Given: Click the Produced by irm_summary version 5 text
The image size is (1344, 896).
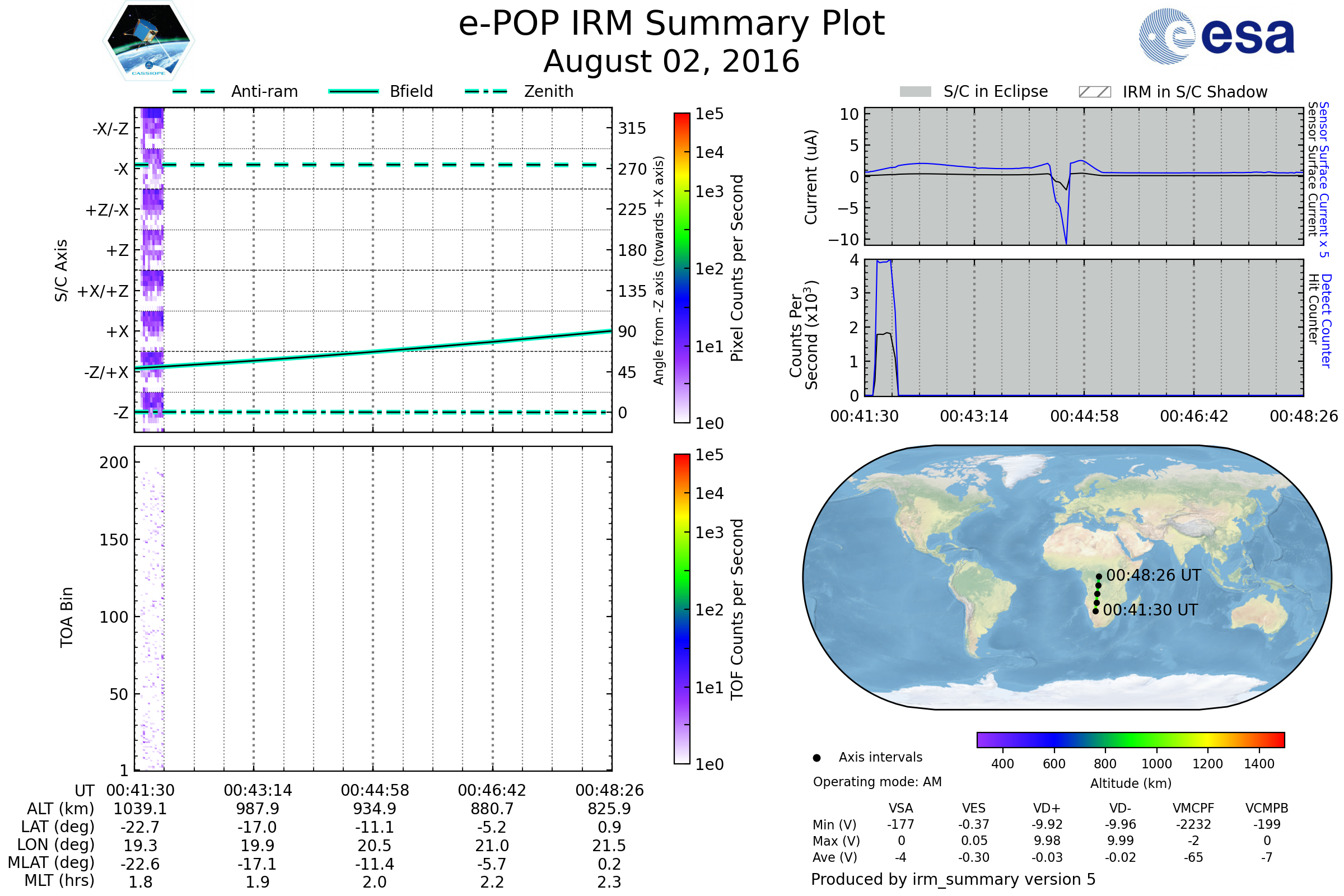Looking at the screenshot, I should [953, 879].
